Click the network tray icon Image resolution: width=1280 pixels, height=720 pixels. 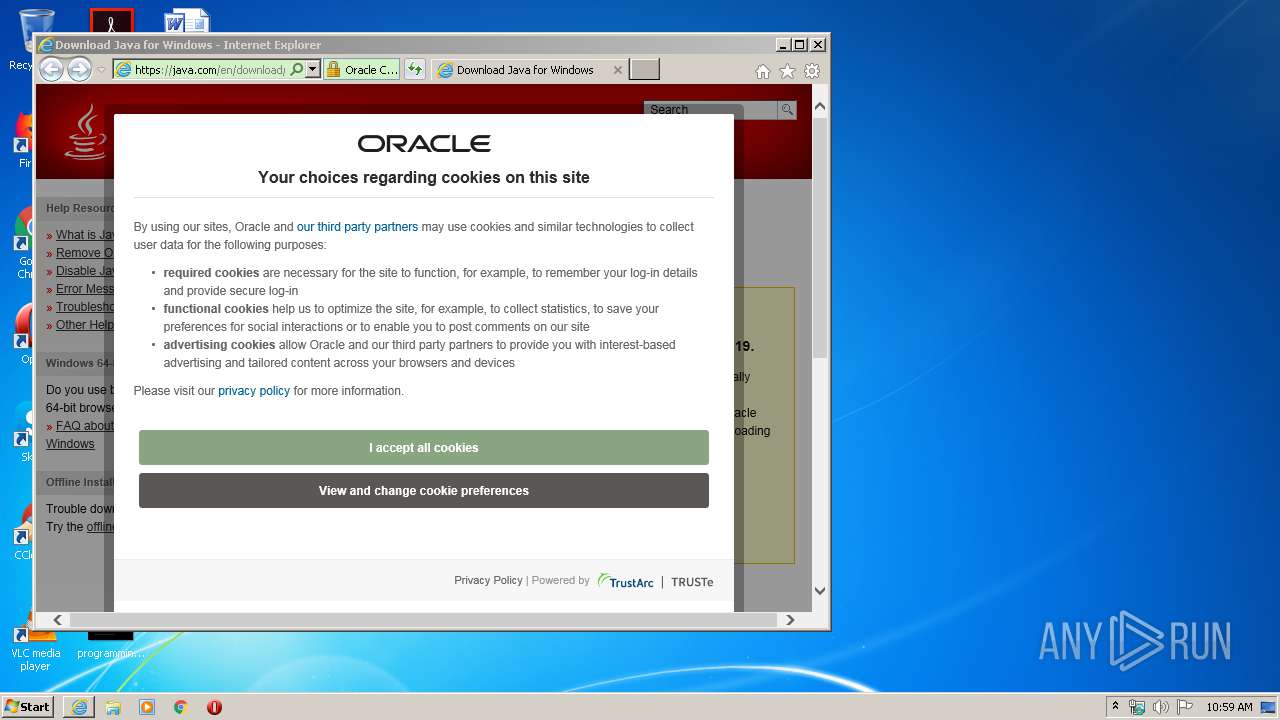pyautogui.click(x=1137, y=707)
